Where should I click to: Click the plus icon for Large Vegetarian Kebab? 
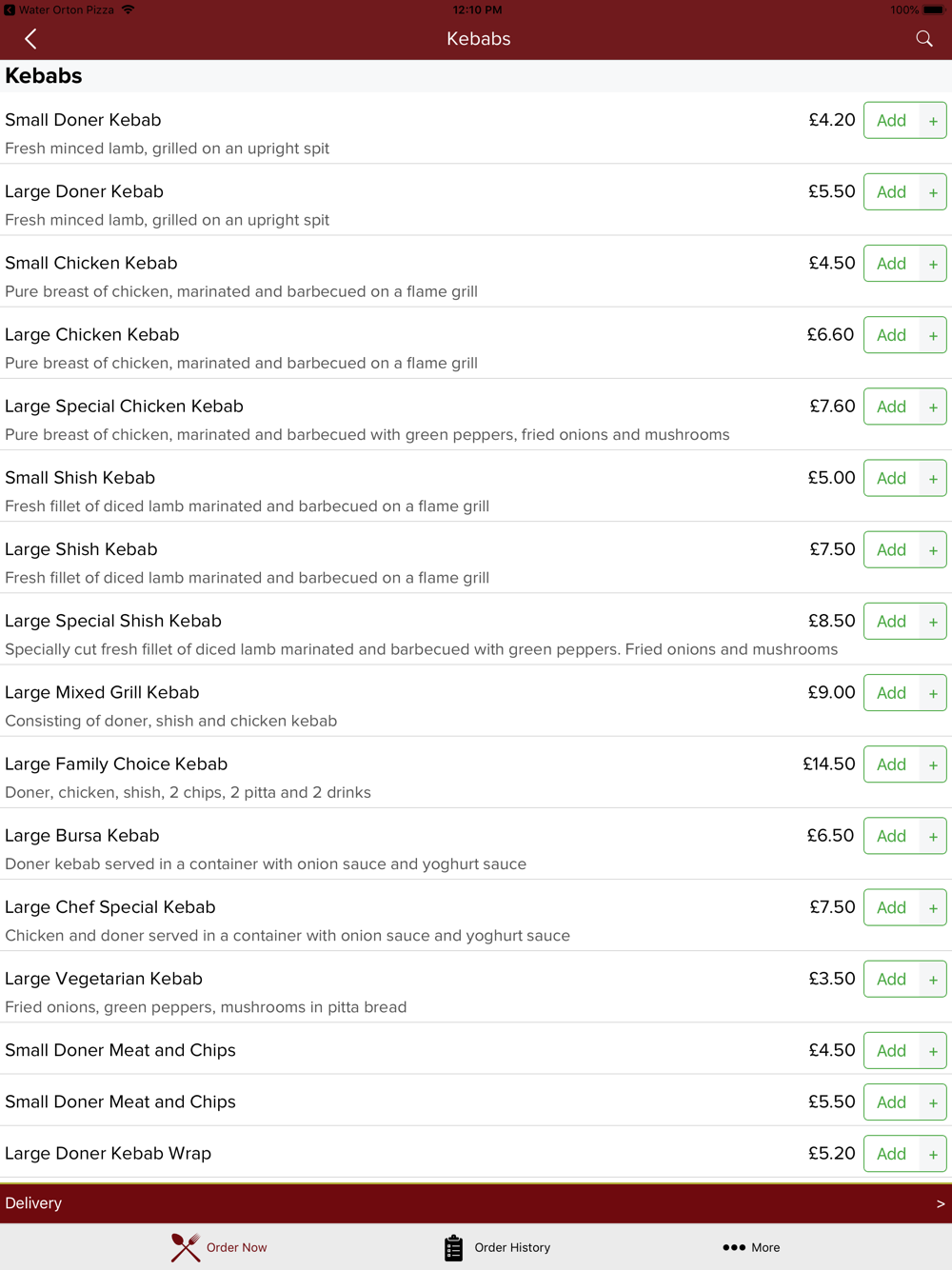click(x=933, y=980)
